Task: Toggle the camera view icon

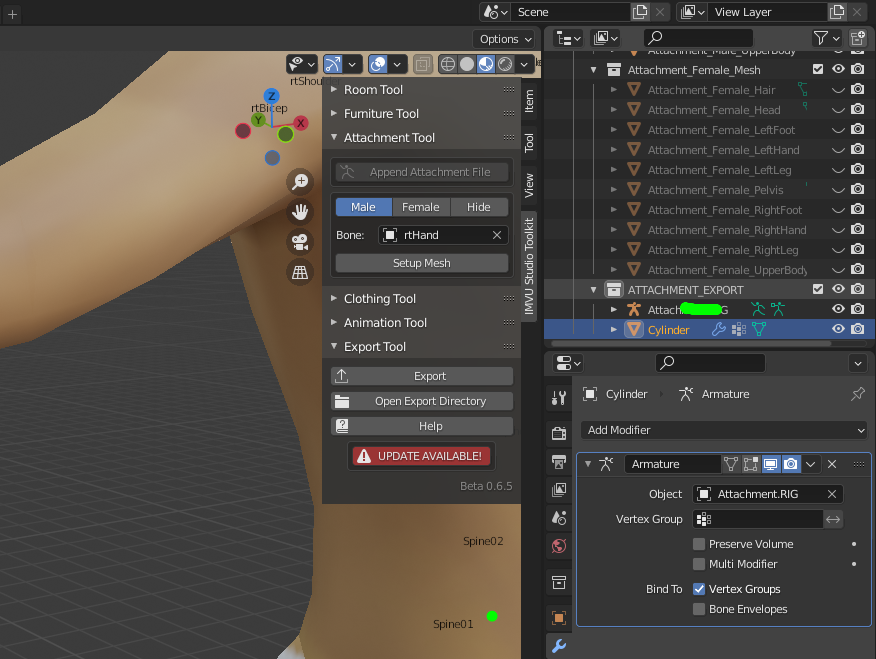Action: point(299,241)
